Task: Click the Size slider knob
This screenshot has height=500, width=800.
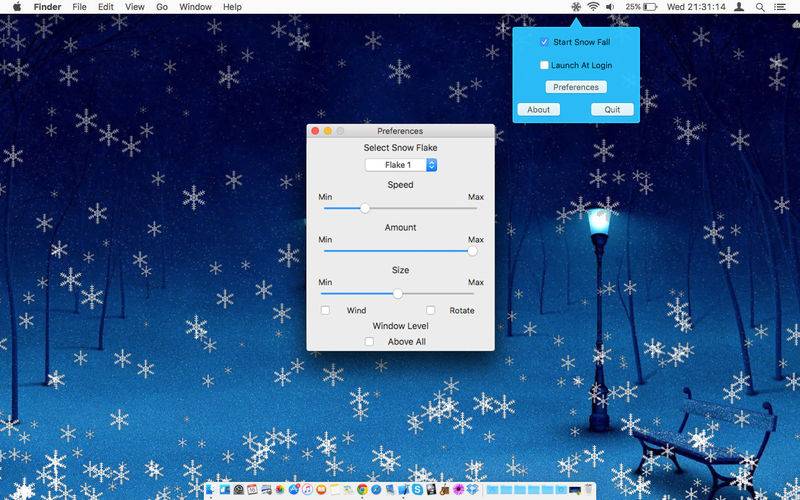Action: [x=397, y=293]
